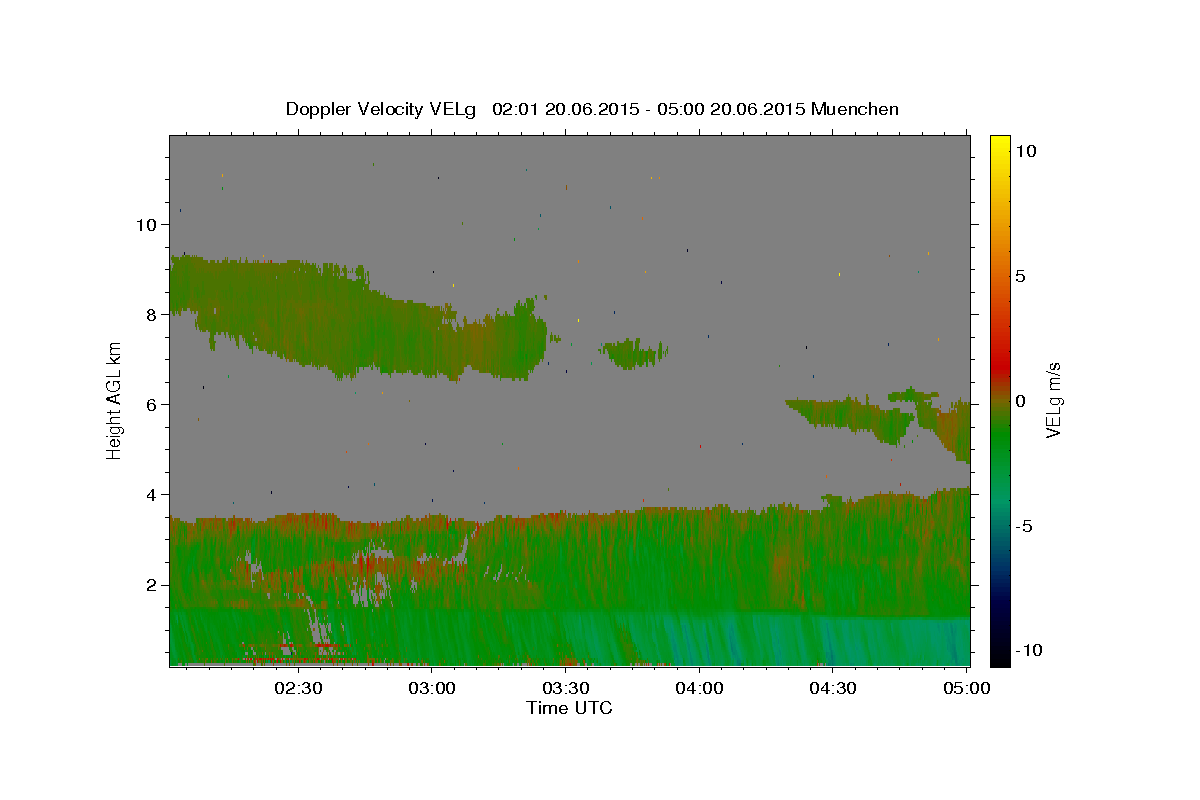This screenshot has width=1200, height=800.
Task: Click the 'Height AGL km' axis title
Action: point(115,401)
